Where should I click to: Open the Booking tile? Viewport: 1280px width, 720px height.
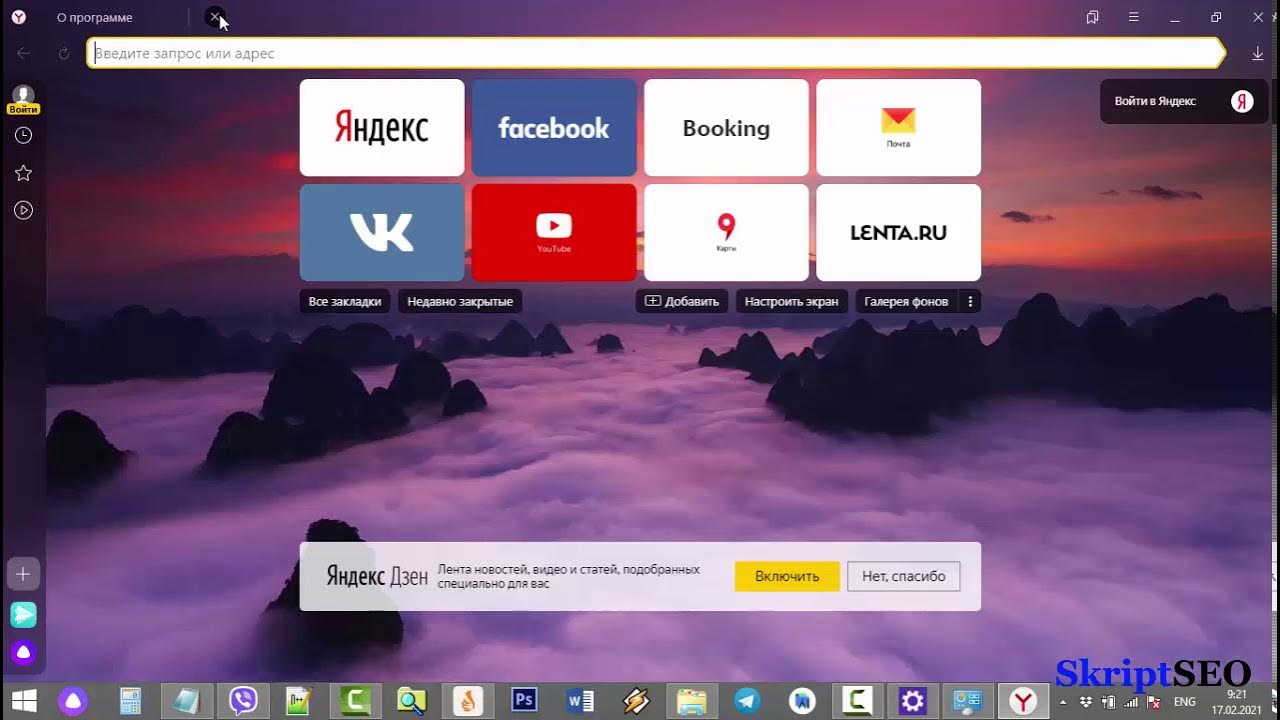tap(726, 128)
